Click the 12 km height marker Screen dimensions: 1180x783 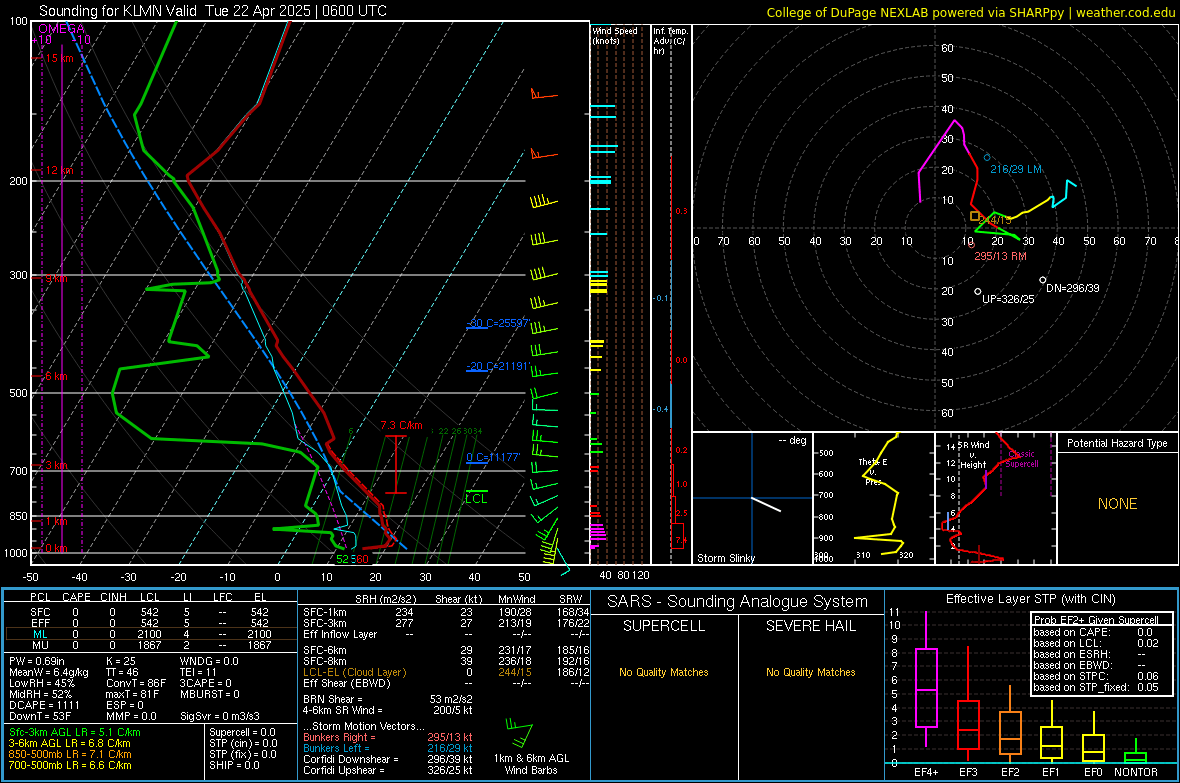tap(59, 170)
